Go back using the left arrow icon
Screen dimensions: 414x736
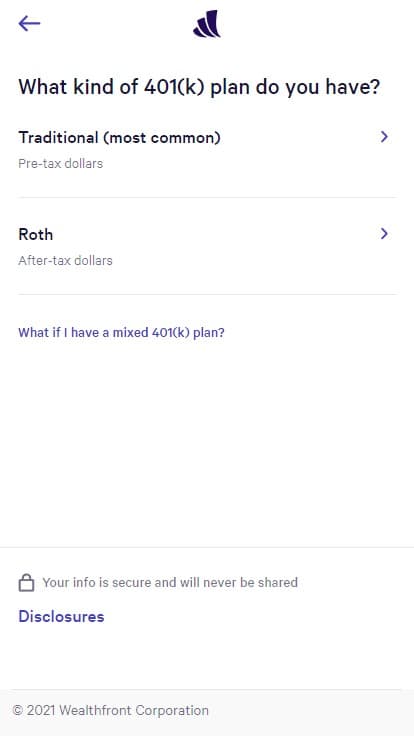(x=29, y=23)
